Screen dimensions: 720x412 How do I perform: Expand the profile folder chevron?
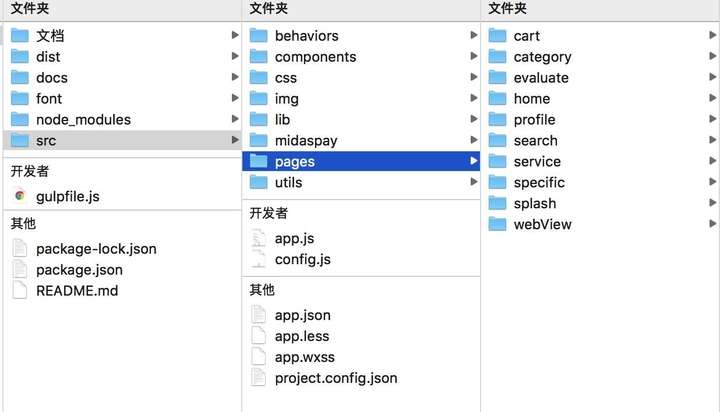click(713, 119)
